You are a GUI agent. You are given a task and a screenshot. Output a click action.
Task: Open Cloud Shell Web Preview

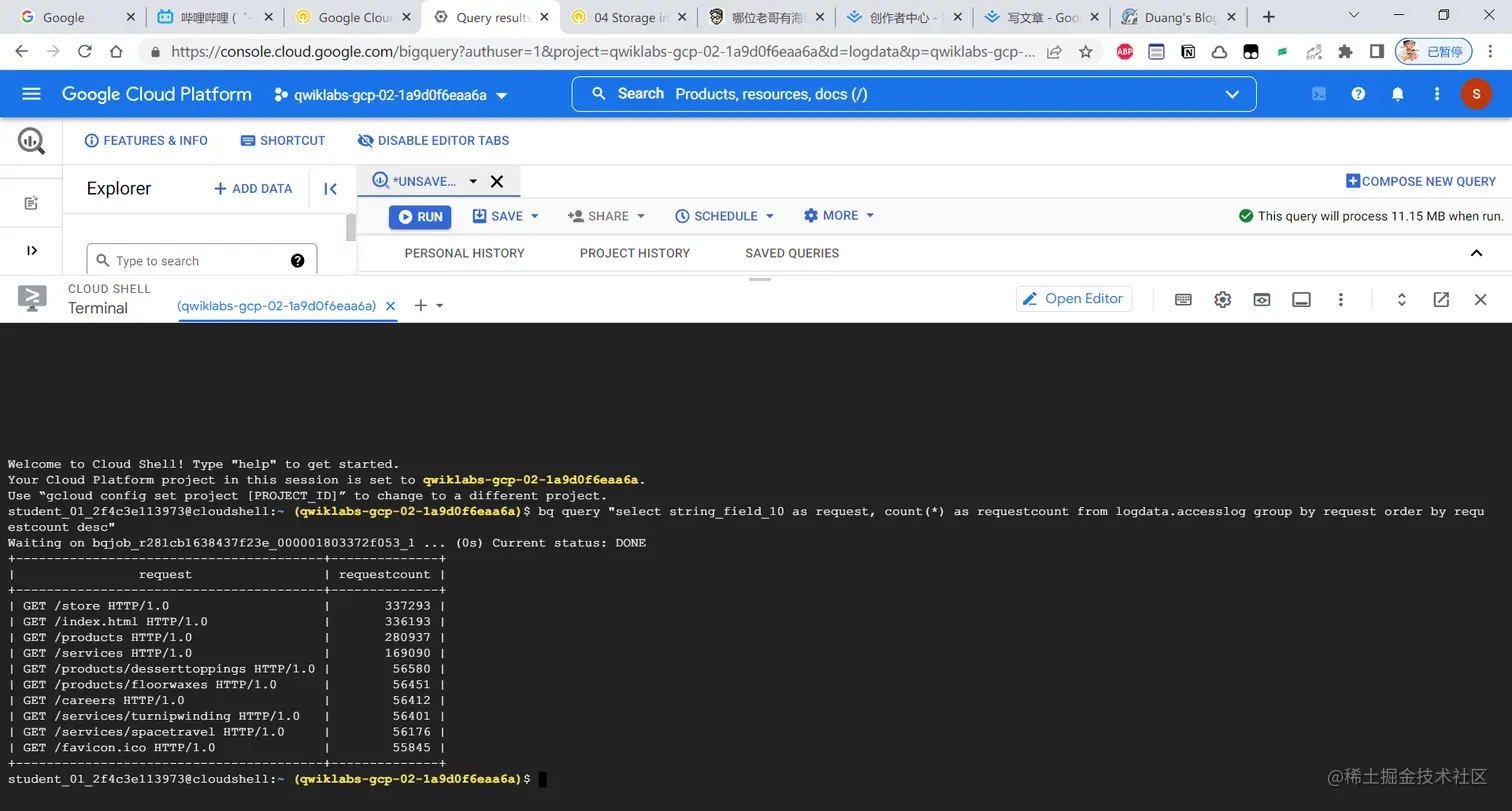(1262, 299)
